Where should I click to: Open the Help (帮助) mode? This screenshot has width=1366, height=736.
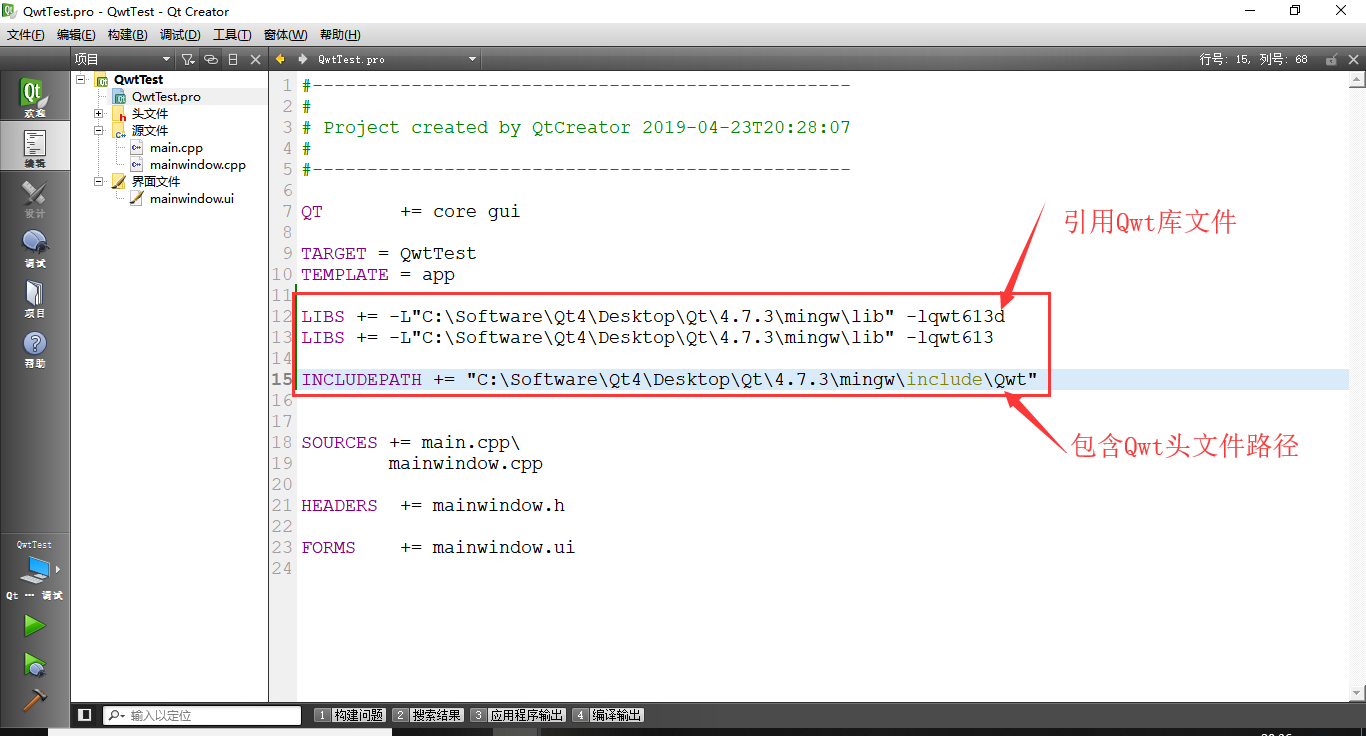pos(34,348)
